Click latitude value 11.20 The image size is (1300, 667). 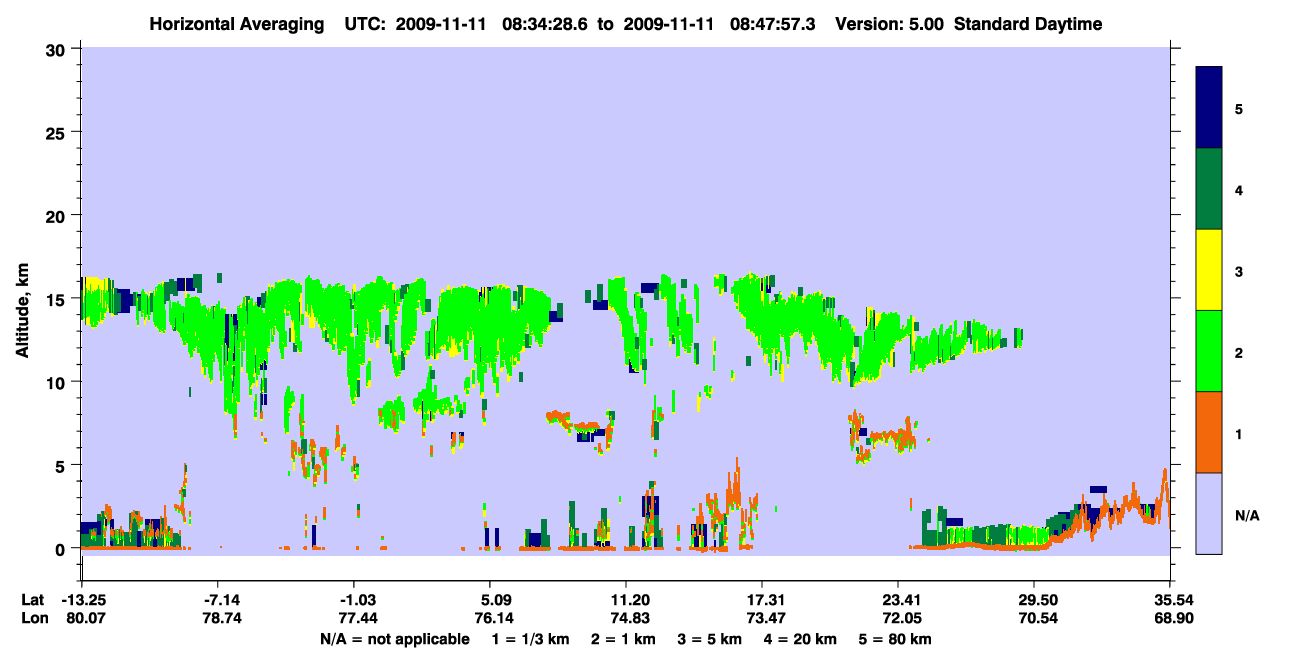tap(630, 600)
